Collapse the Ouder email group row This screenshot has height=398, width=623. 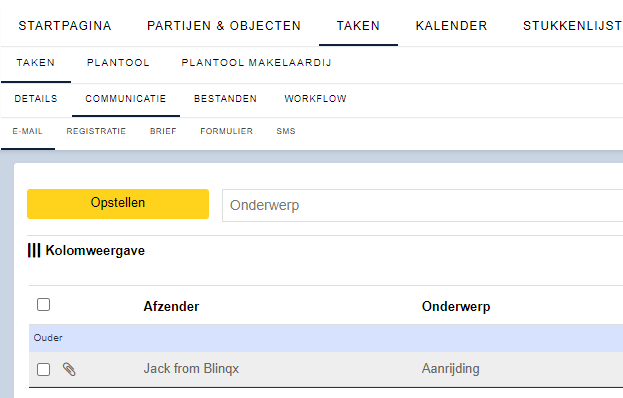tap(326, 338)
